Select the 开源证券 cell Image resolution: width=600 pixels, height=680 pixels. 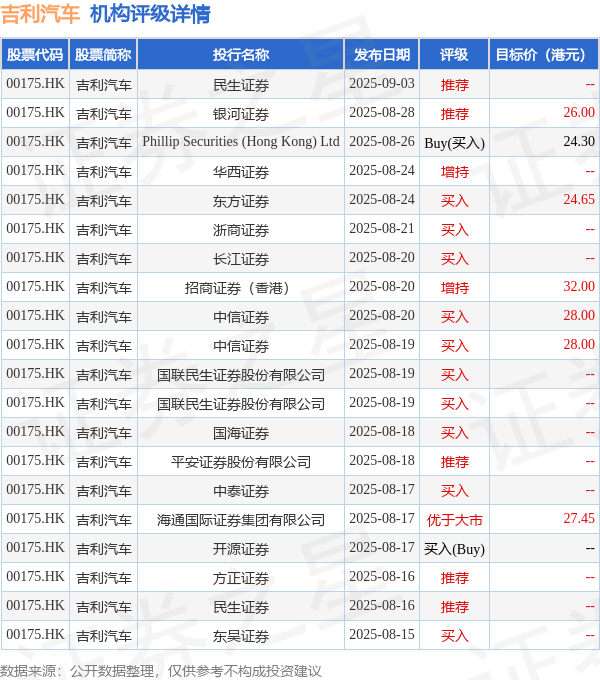(x=241, y=549)
